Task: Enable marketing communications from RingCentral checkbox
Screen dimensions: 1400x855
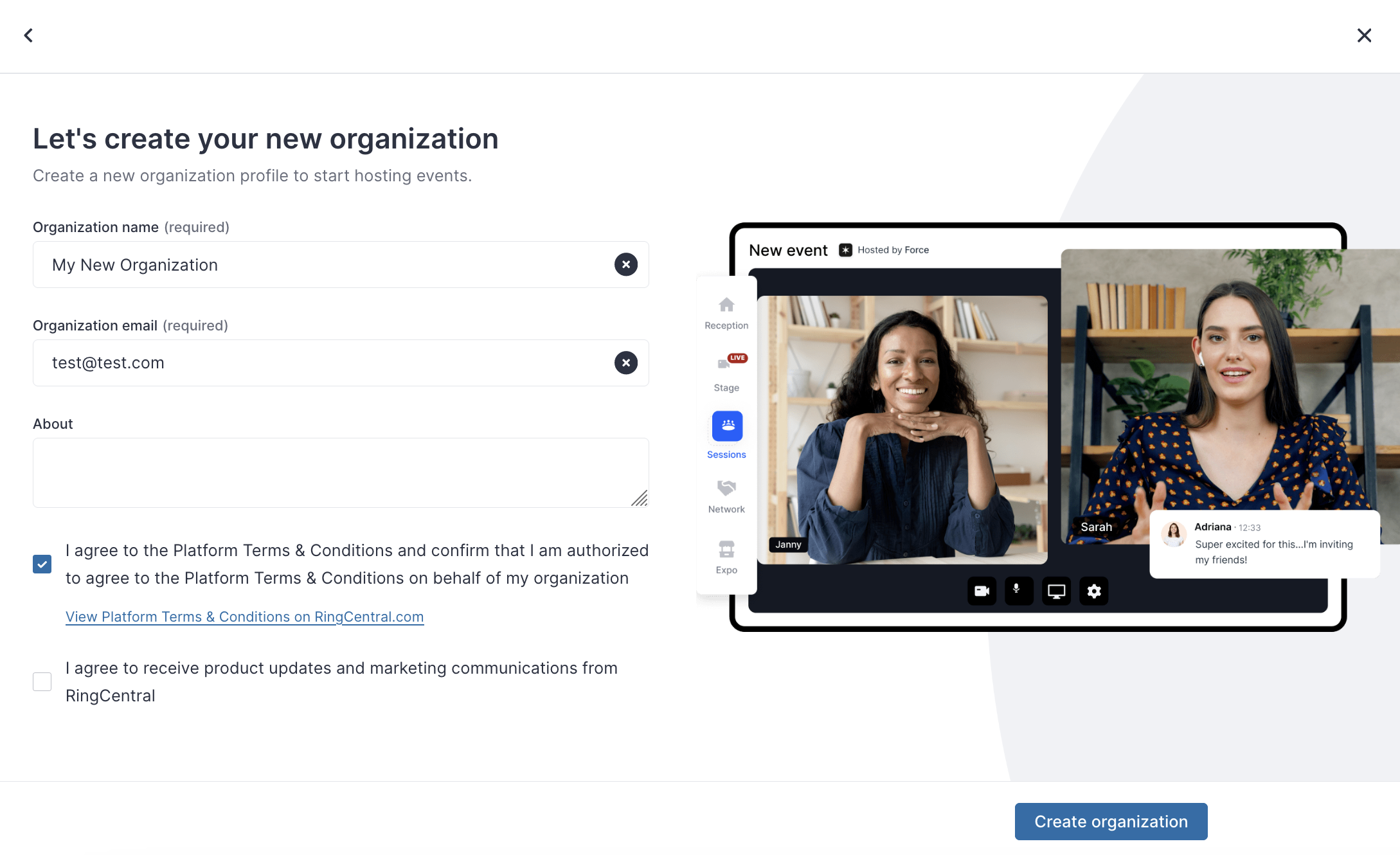Action: pos(42,681)
